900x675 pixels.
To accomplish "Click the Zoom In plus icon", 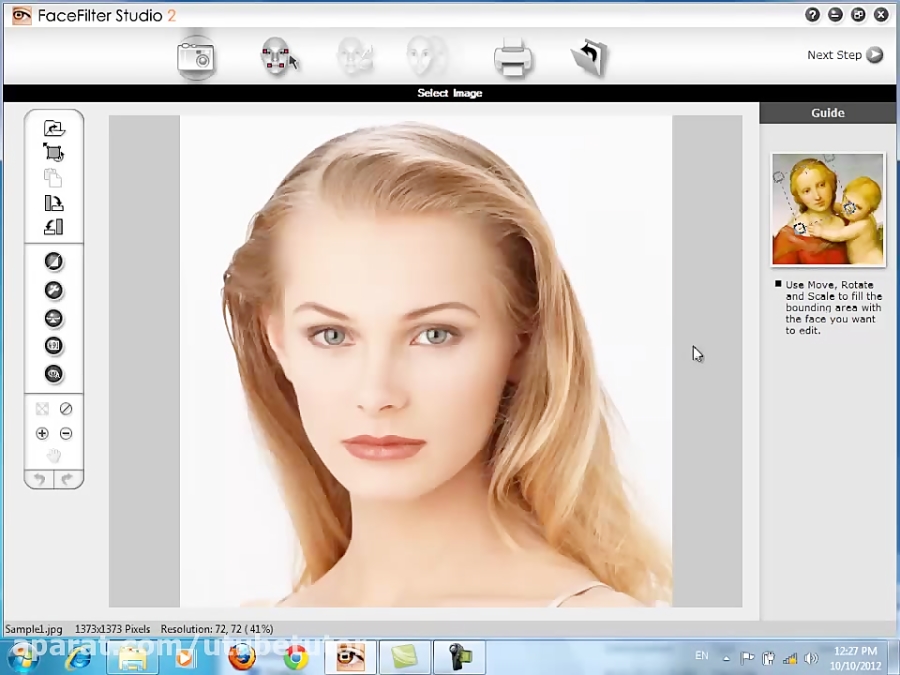I will 42,434.
